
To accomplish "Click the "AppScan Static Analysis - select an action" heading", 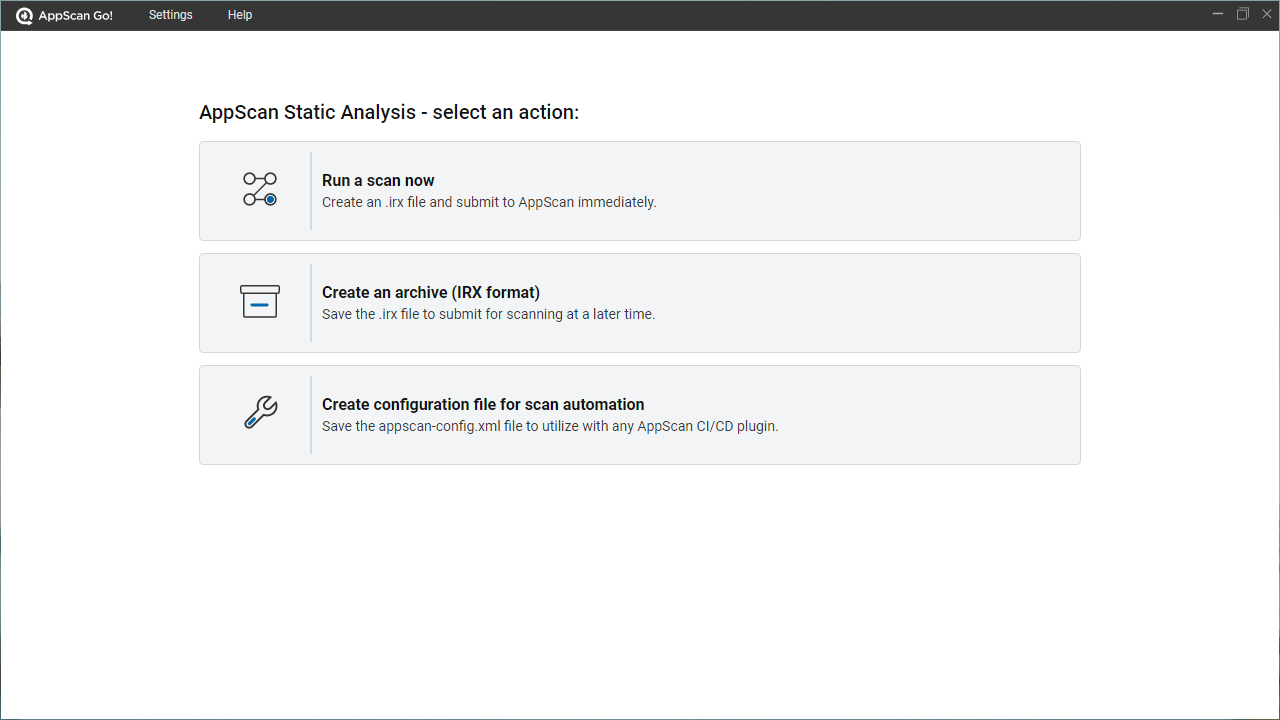I will 389,112.
